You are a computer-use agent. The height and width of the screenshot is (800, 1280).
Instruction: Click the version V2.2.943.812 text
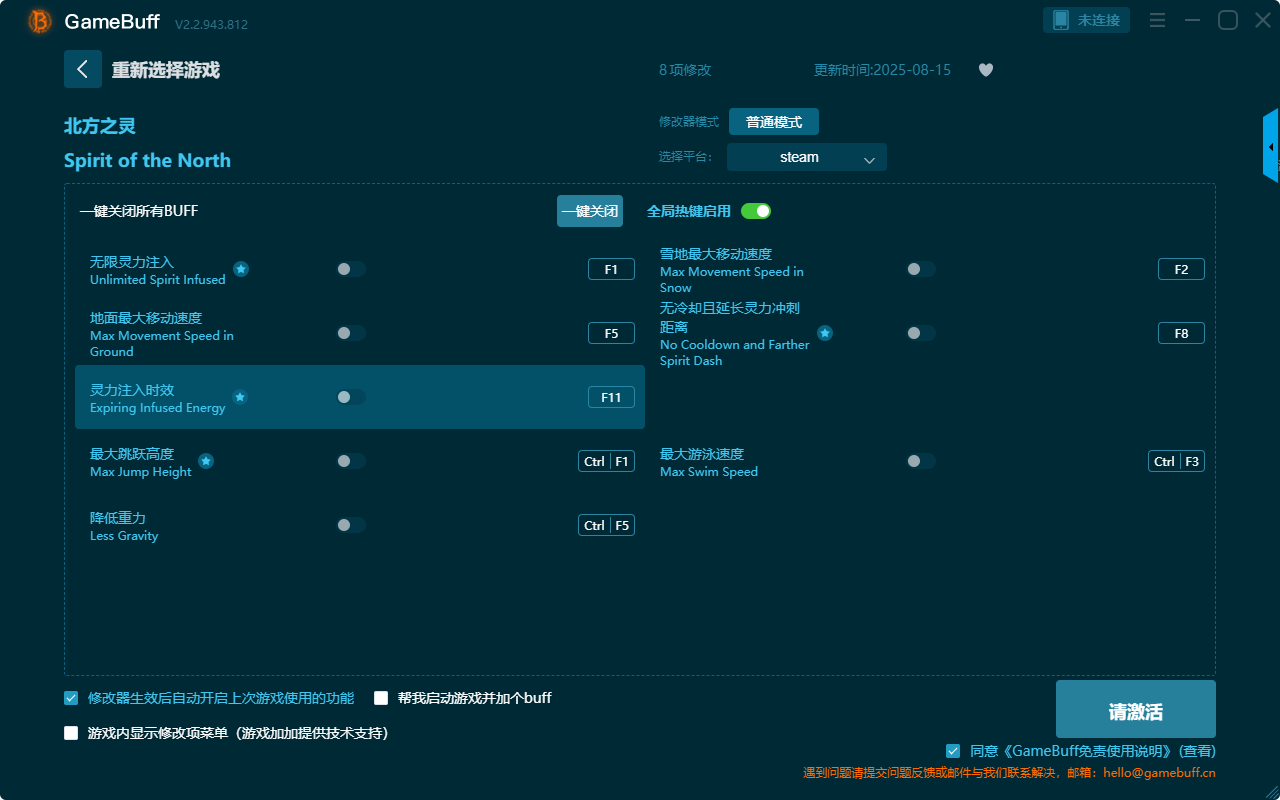pyautogui.click(x=211, y=24)
